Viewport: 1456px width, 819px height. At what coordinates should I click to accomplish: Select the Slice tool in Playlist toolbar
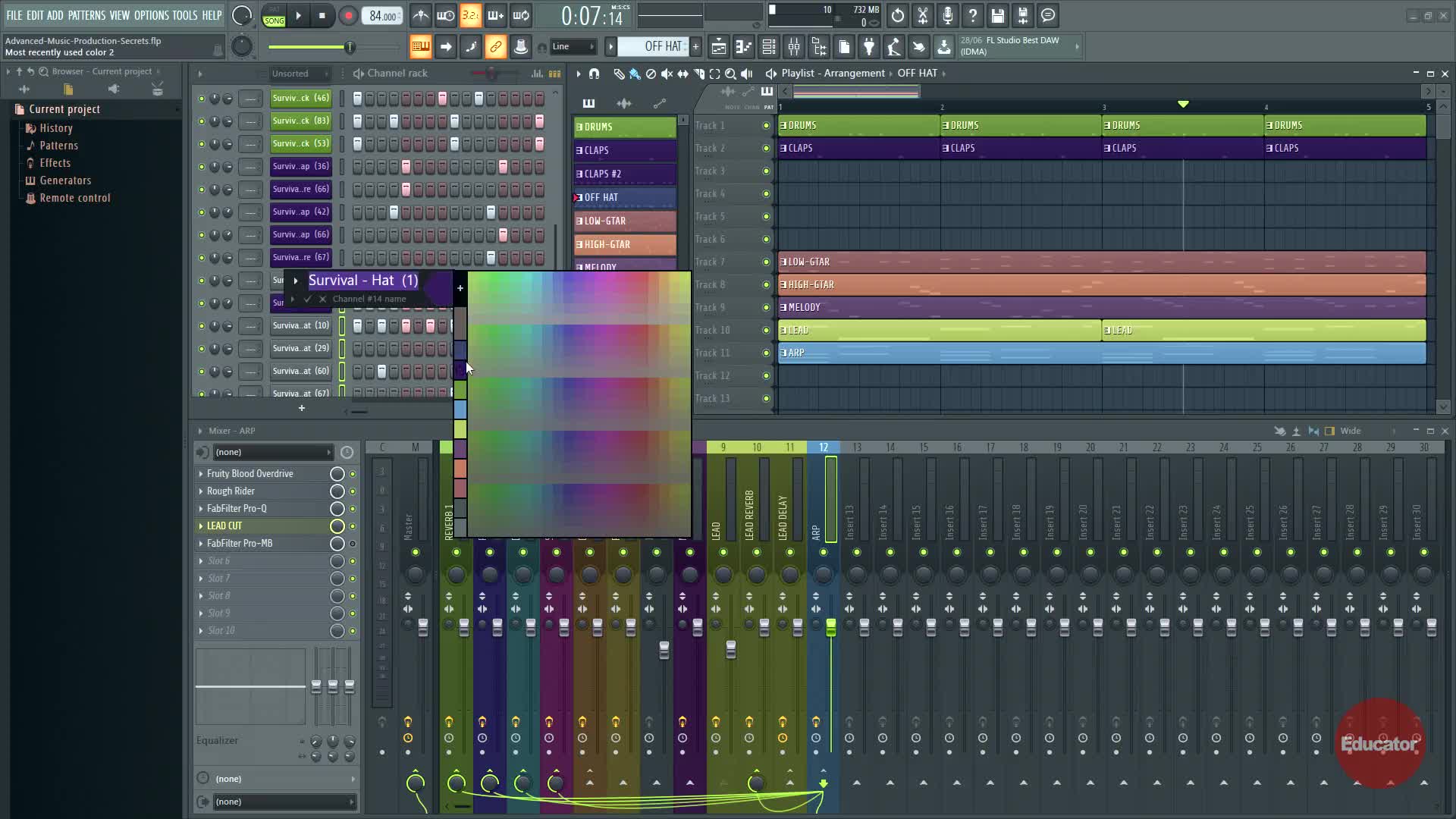pos(698,74)
